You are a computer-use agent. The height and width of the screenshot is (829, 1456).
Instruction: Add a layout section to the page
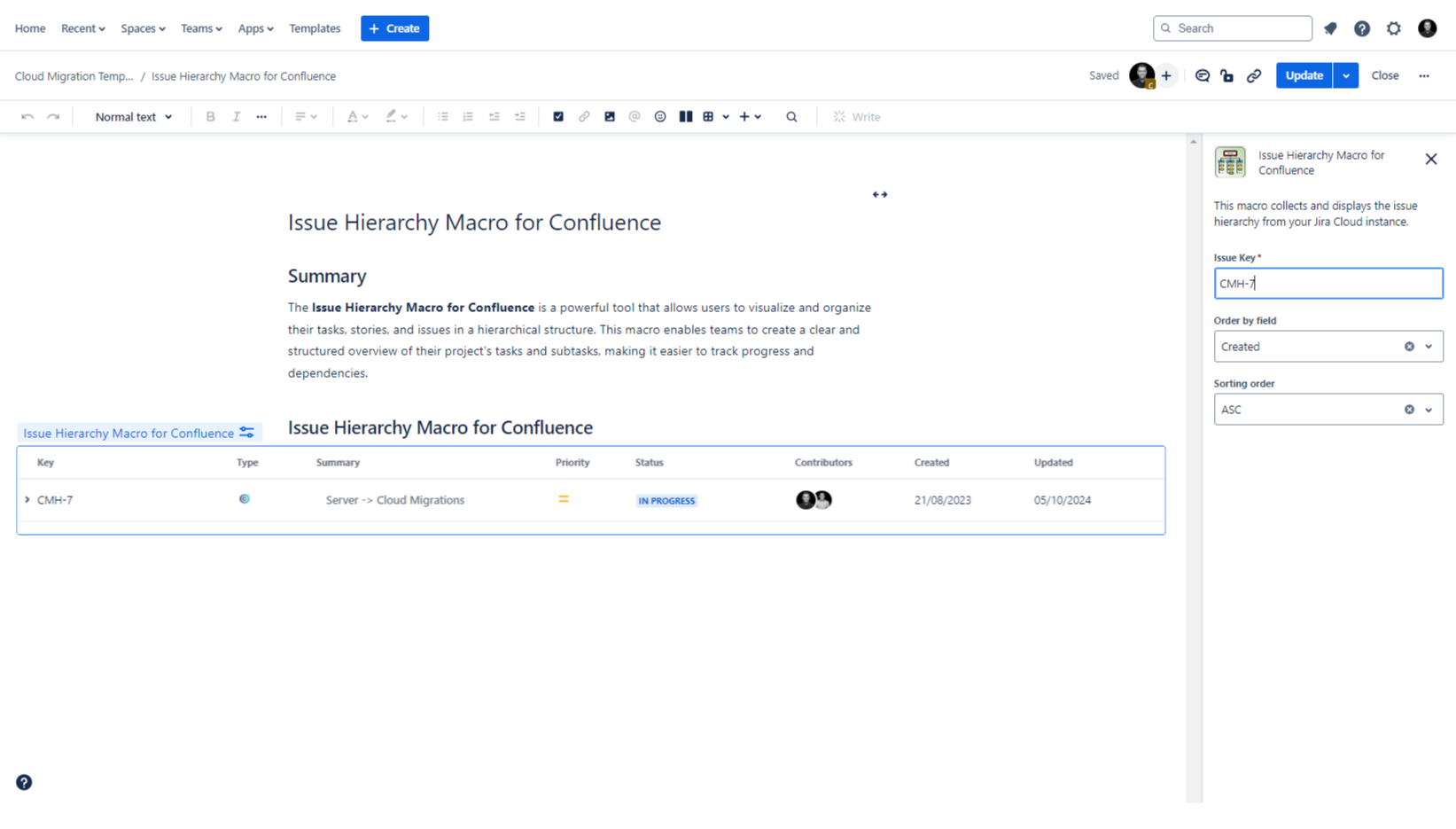click(x=686, y=116)
